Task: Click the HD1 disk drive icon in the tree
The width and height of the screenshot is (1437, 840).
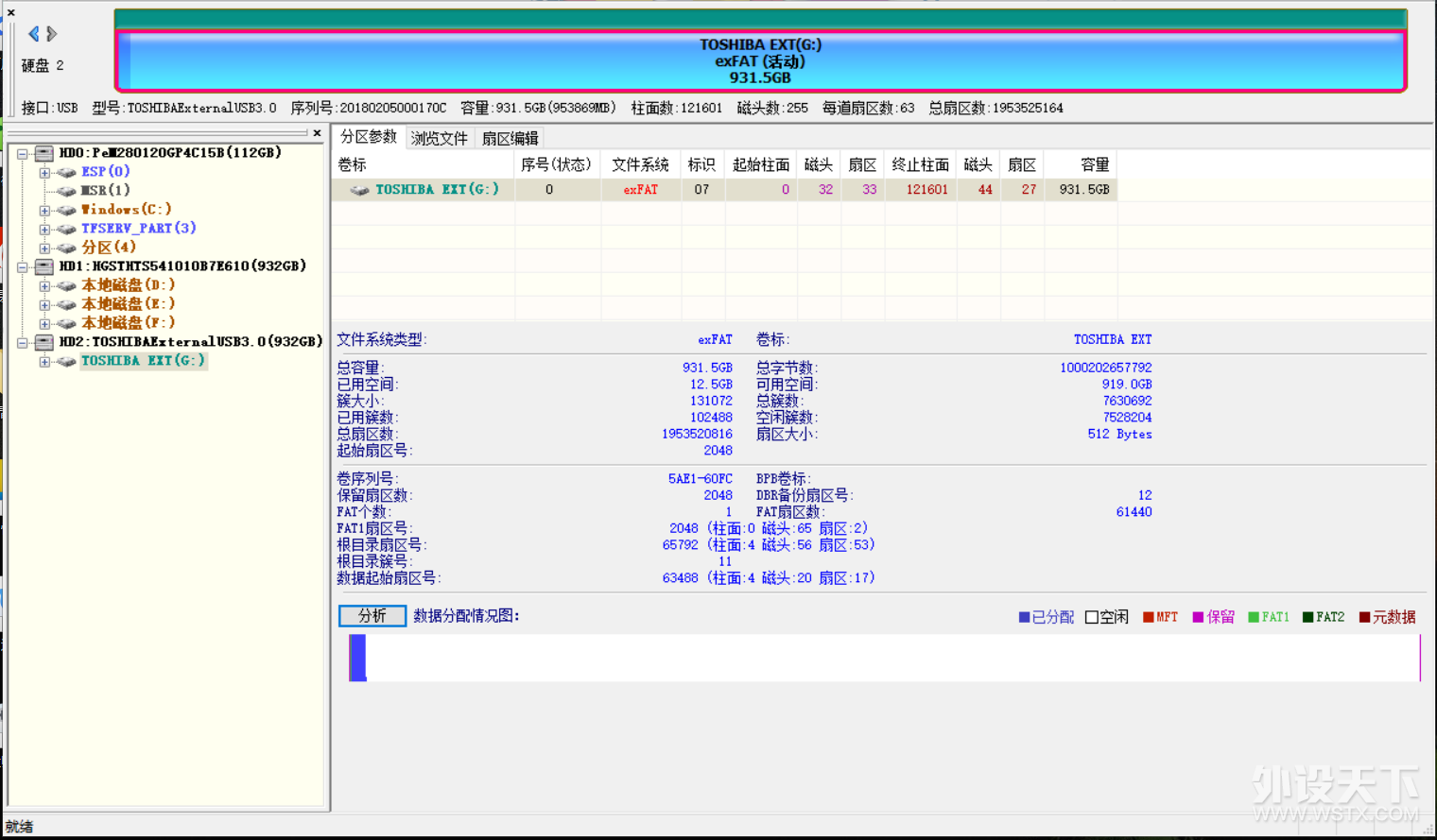Action: coord(44,266)
